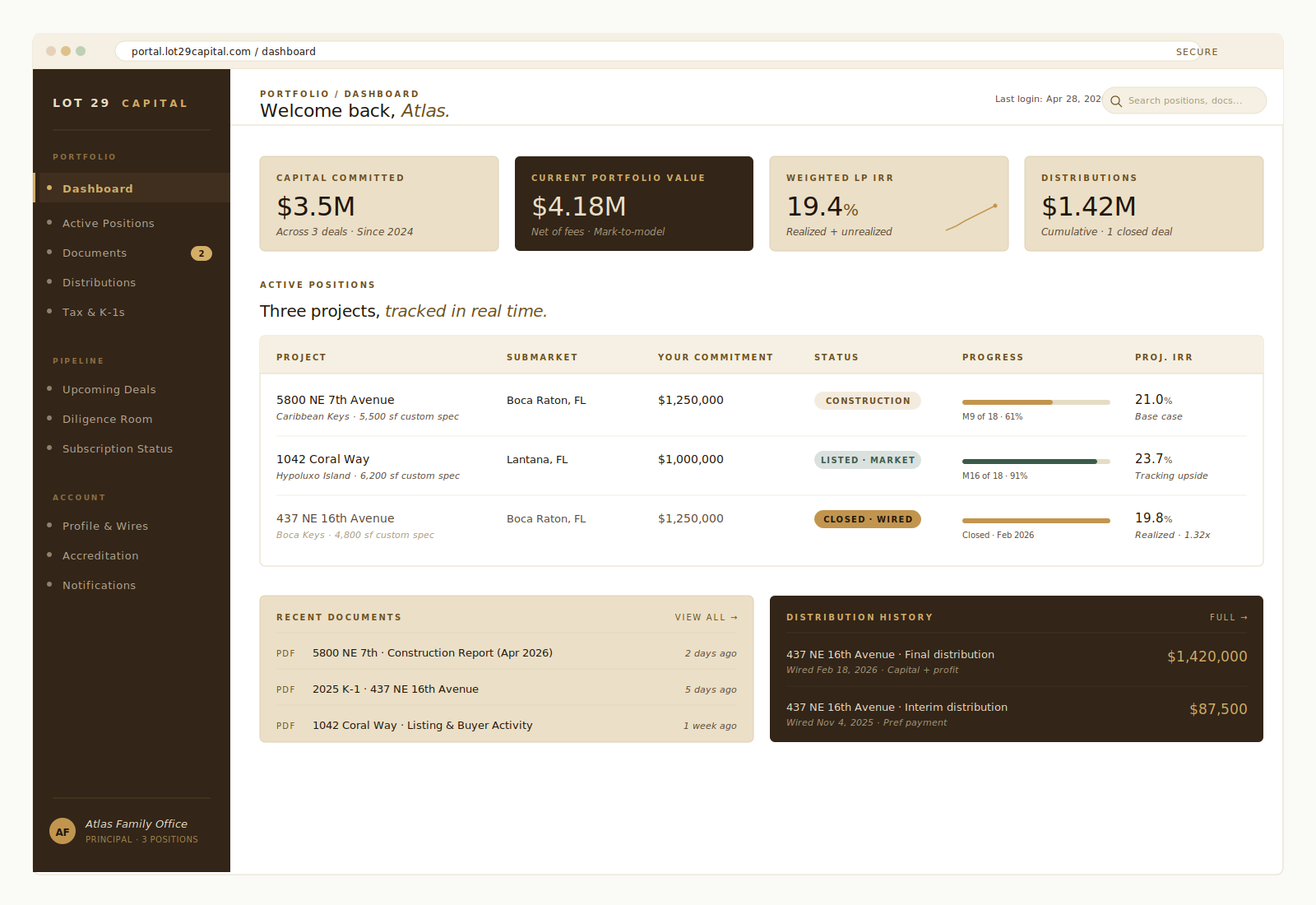Open the 437 NE 16th Interim distribution entry
The image size is (1316, 905).
tap(1017, 713)
